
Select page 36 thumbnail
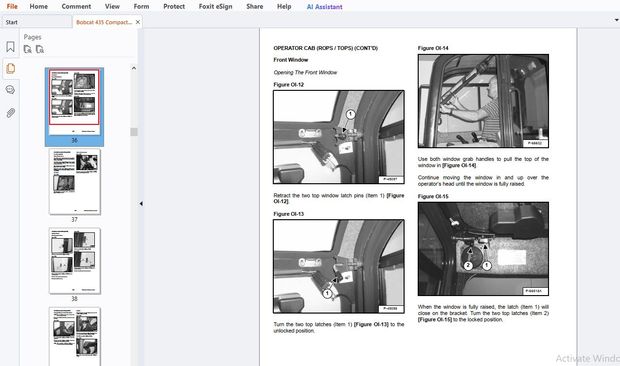74,102
